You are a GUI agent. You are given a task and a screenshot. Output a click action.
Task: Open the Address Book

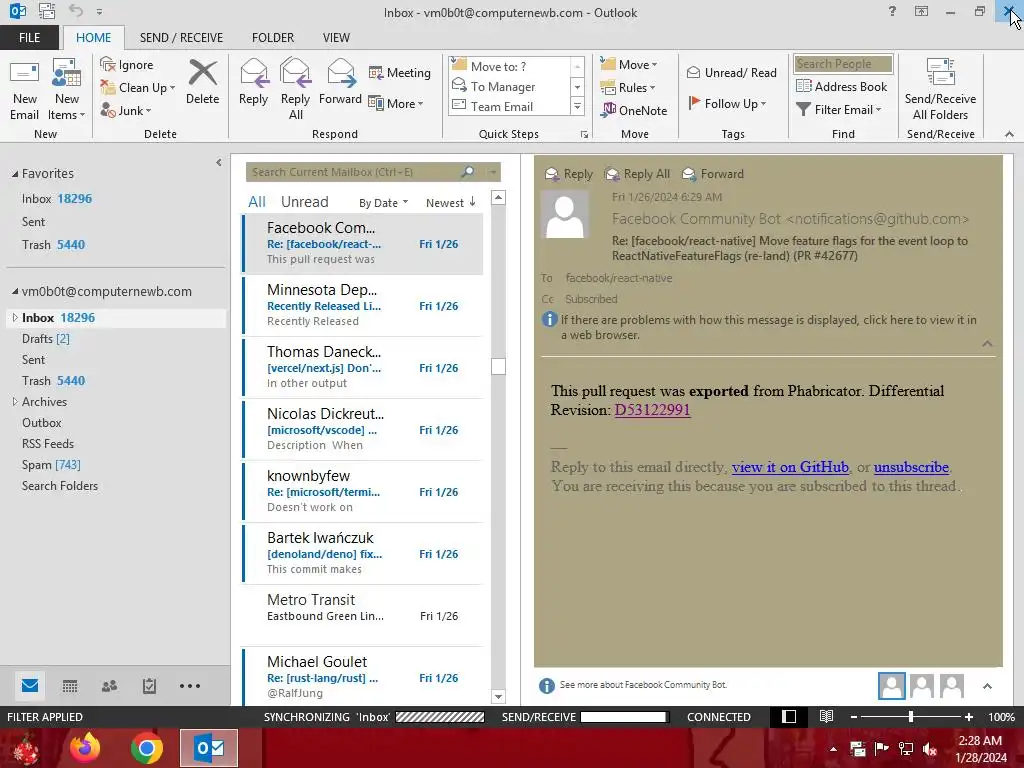tap(841, 86)
